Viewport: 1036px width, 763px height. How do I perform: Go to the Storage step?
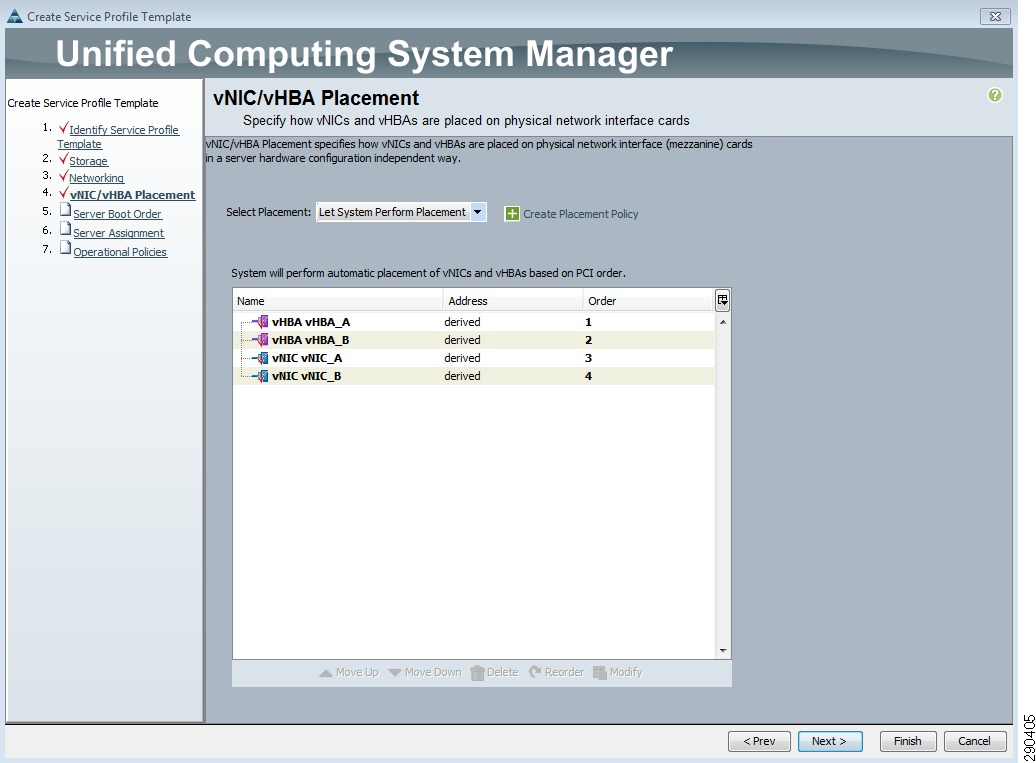tap(89, 161)
